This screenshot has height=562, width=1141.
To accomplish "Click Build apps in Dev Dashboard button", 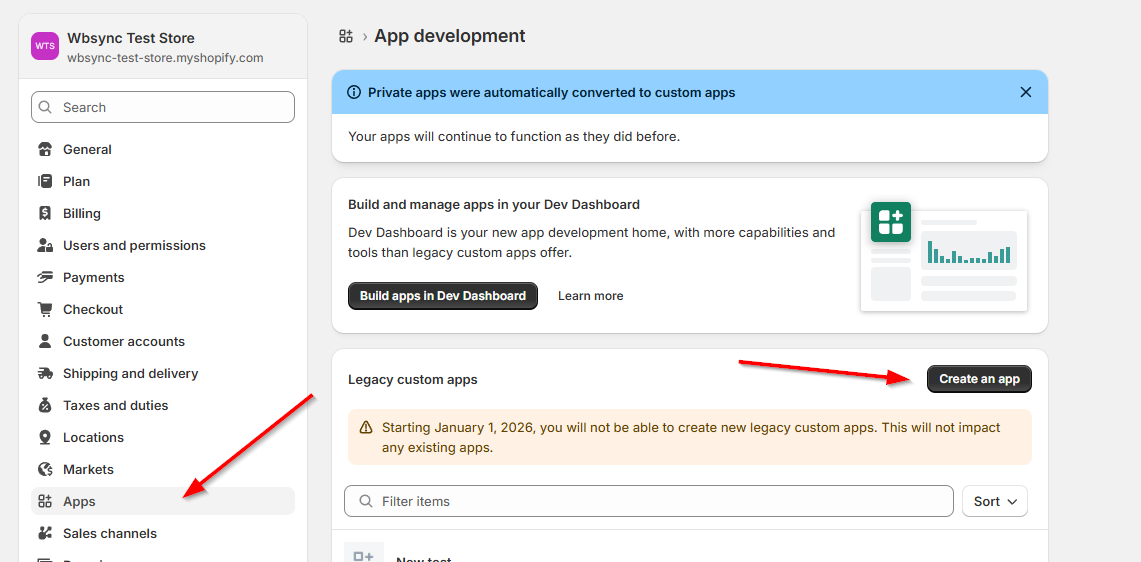I will (442, 296).
